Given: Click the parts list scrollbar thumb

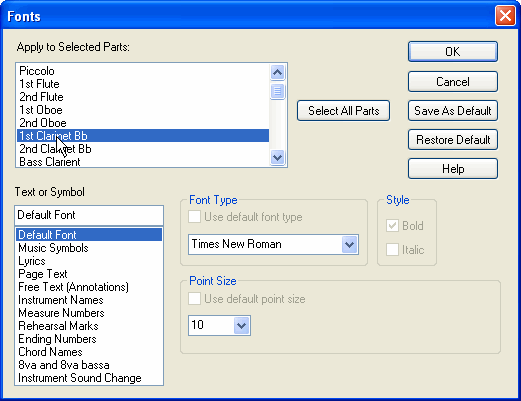Looking at the screenshot, I should point(277,91).
